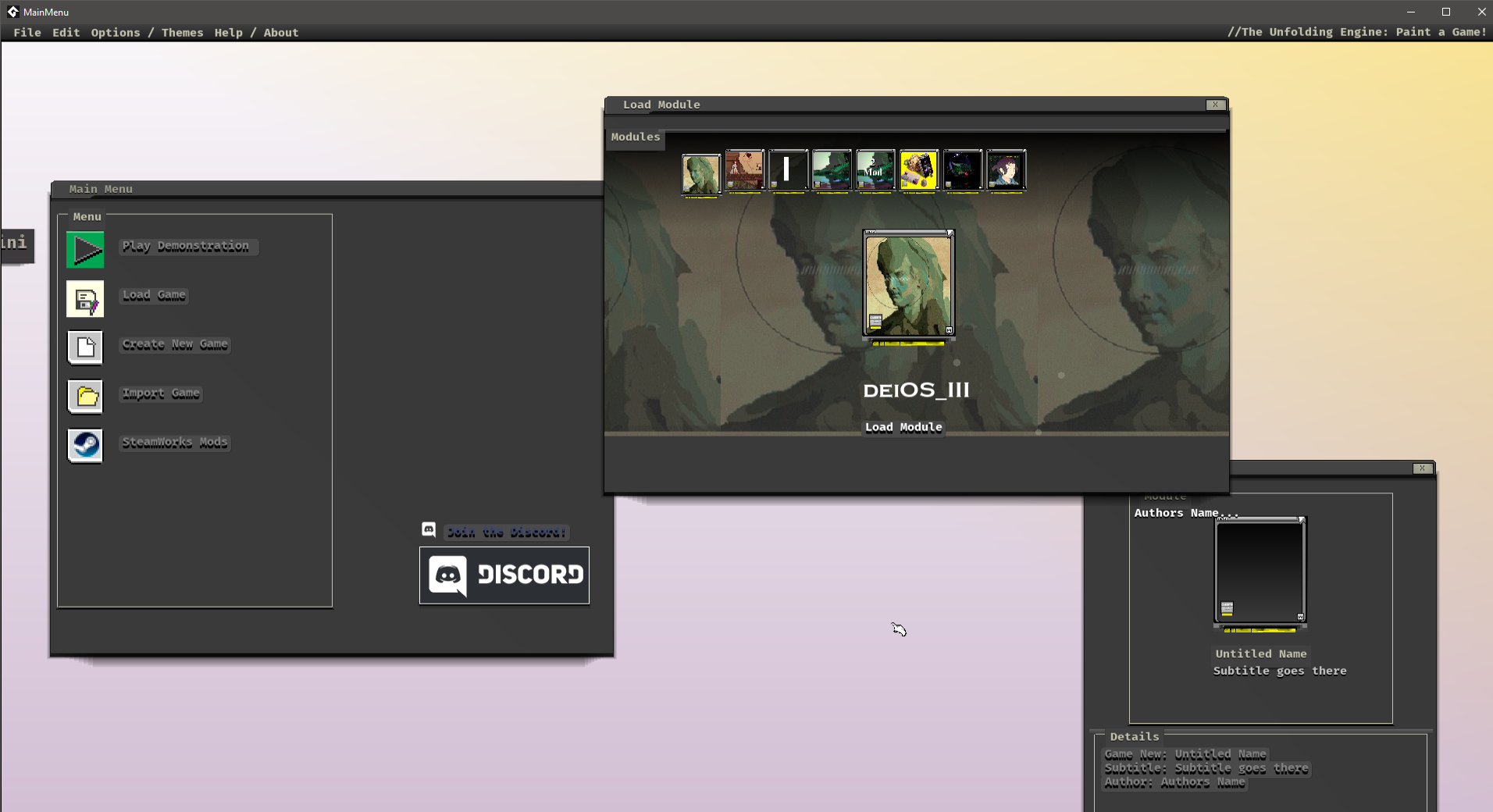Select the black module thumbnail with white bar
The width and height of the screenshot is (1493, 812).
(x=788, y=170)
